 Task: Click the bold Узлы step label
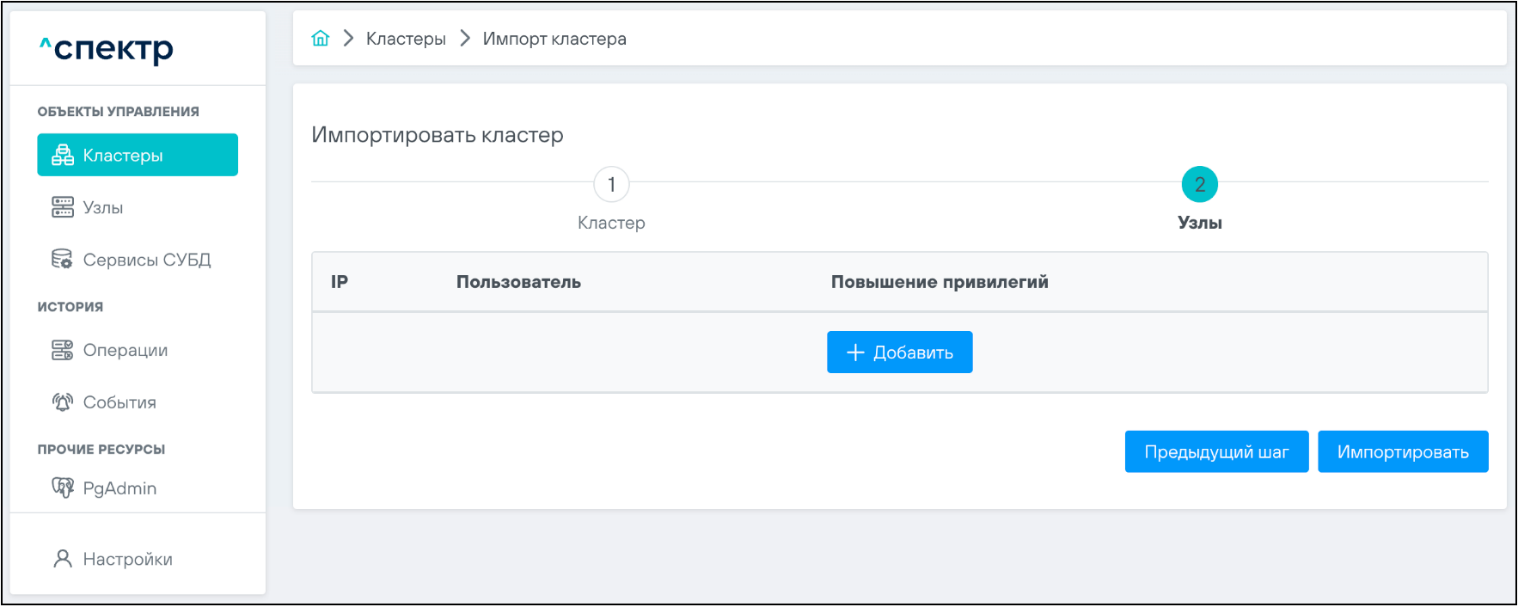tap(1200, 223)
